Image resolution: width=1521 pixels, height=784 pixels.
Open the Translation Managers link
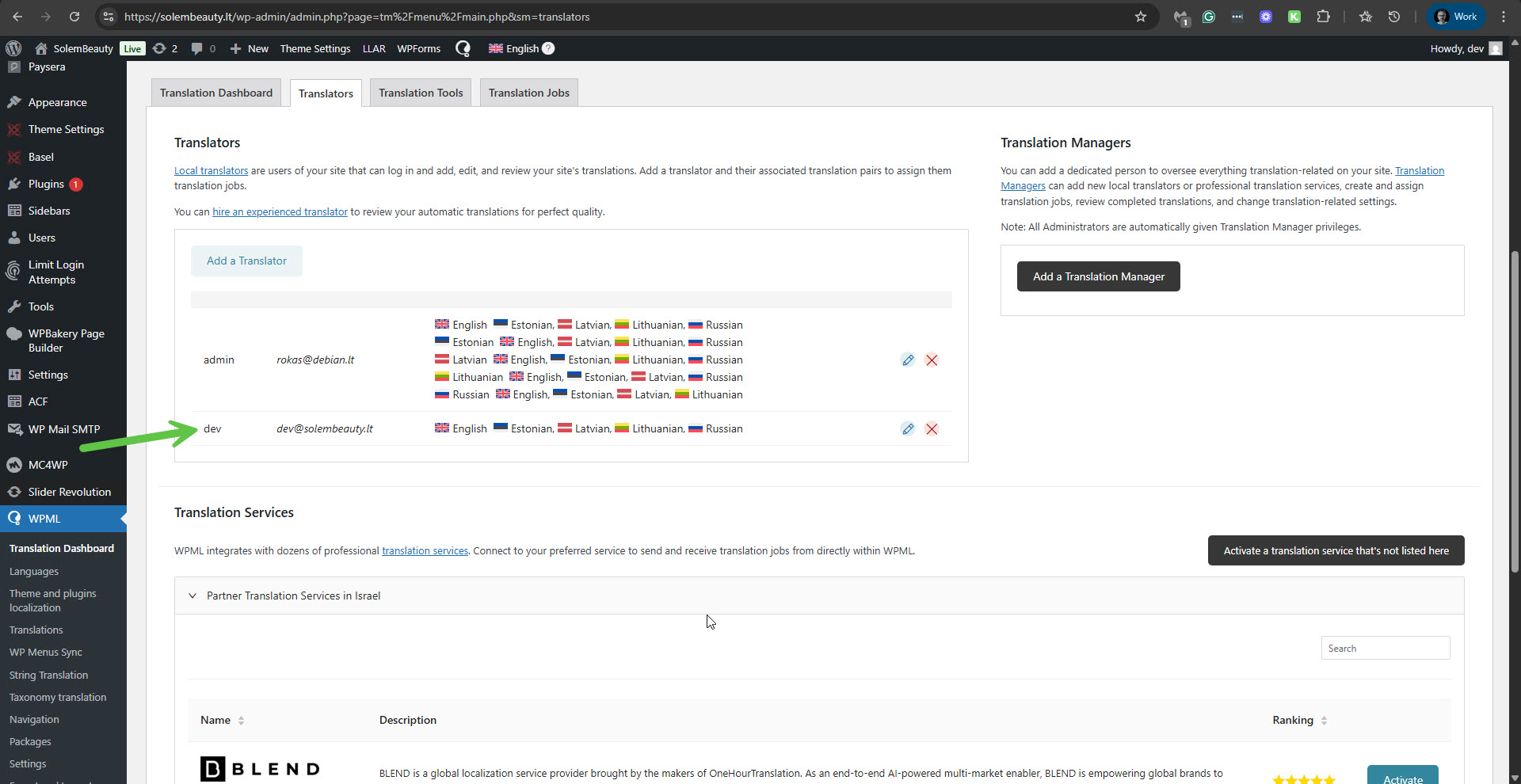point(1420,171)
